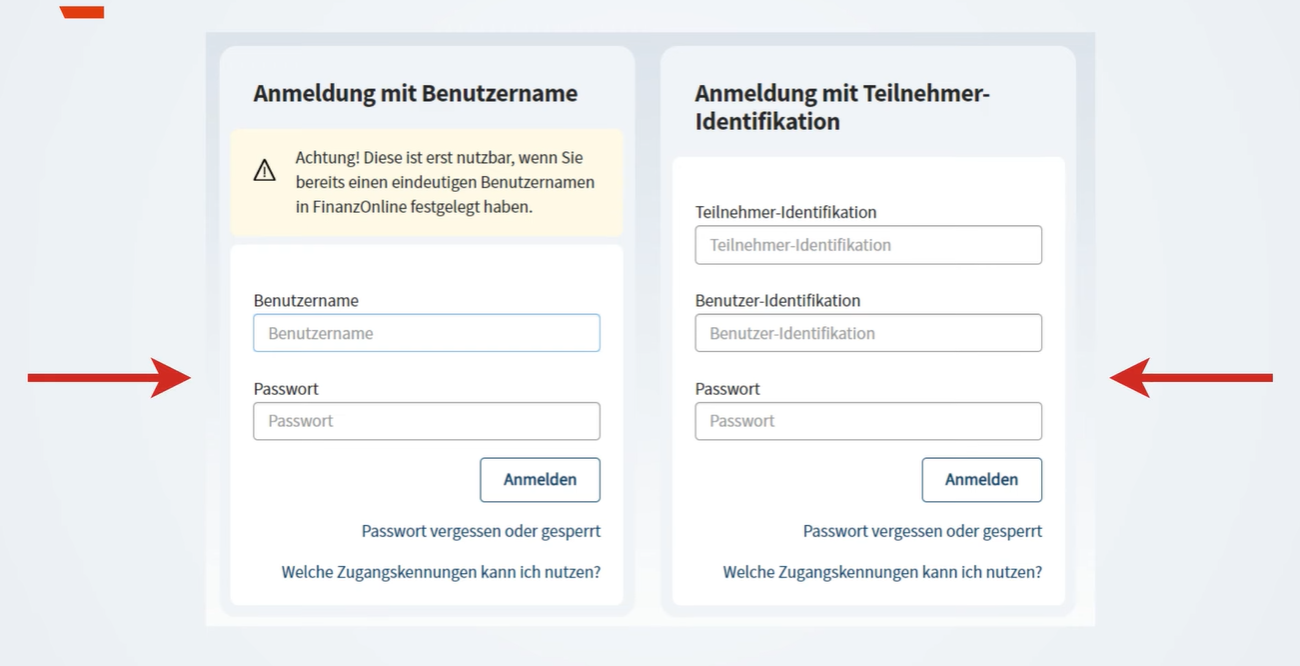The image size is (1300, 666).
Task: Open right 'Welche Zugangskennungen kann ich nutzen?' link
Action: [881, 571]
